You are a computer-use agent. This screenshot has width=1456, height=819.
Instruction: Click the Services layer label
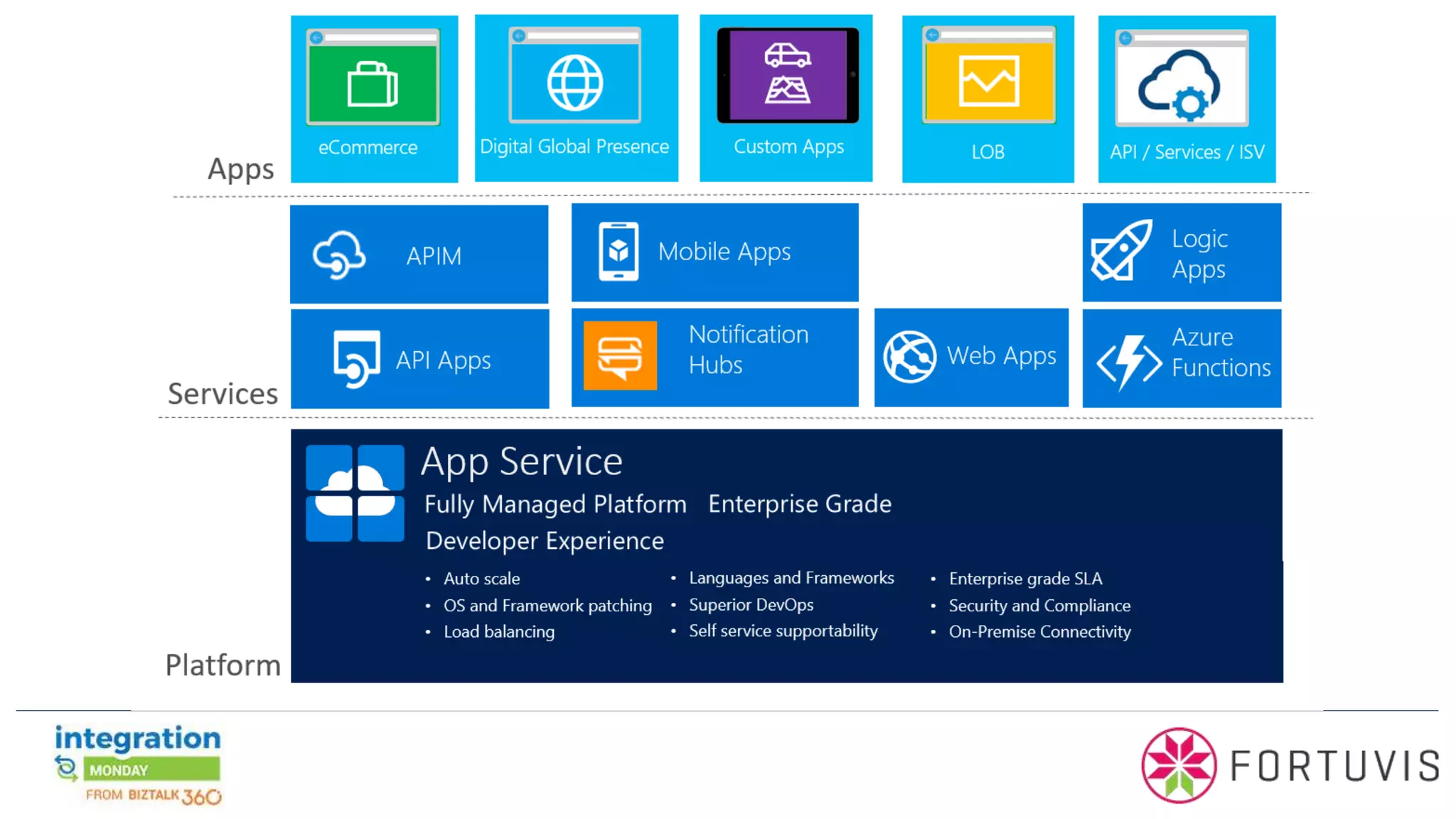223,393
